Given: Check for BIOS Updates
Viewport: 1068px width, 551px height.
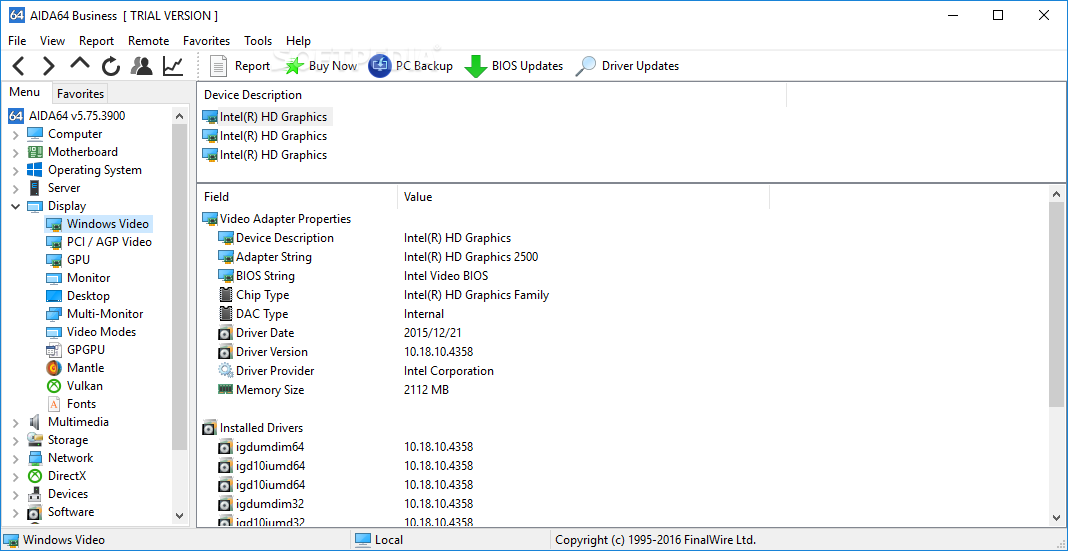Looking at the screenshot, I should click(514, 66).
